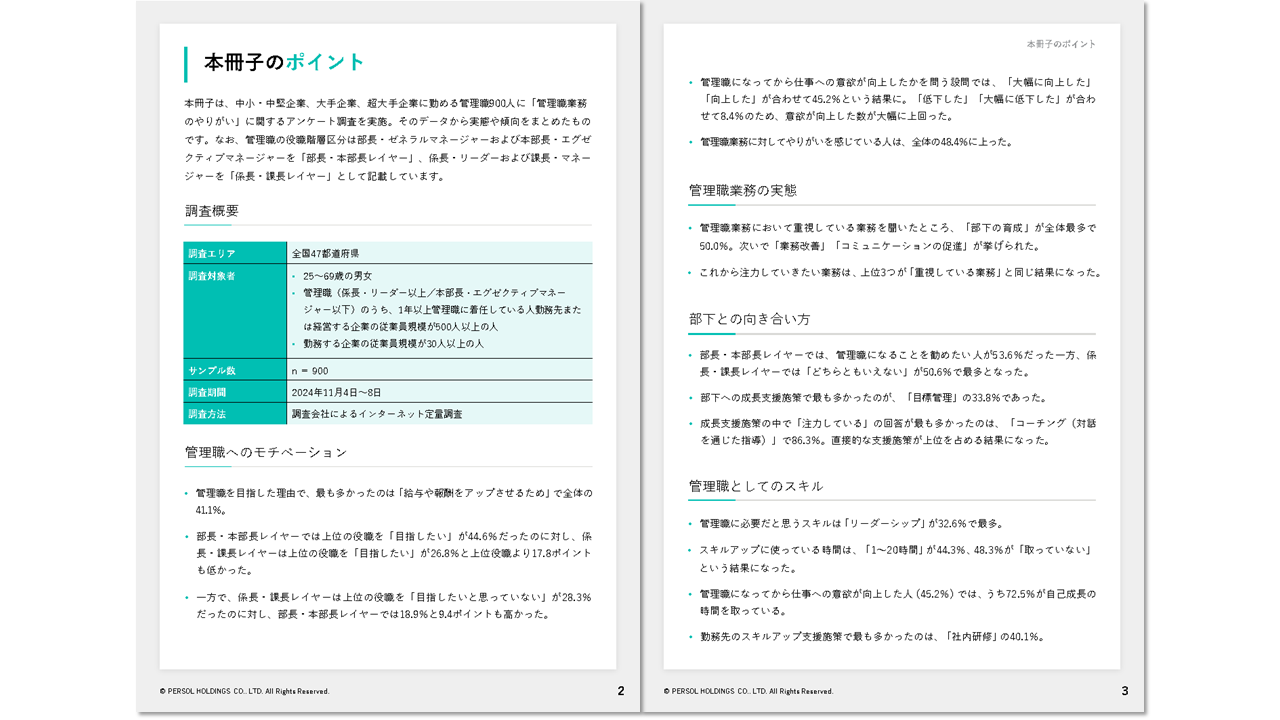Click the page number 2 in the footer
1280x720 pixels.
tap(620, 691)
